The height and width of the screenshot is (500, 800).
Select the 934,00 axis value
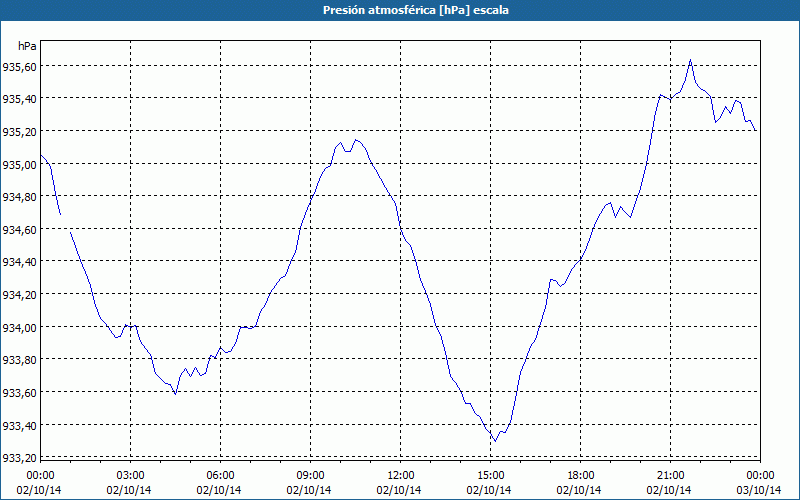coord(19,328)
